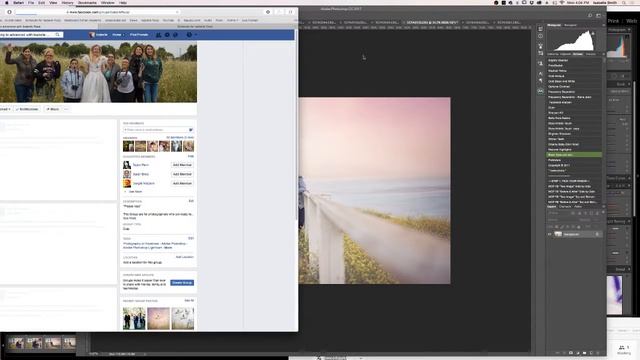This screenshot has height=360, width=640.
Task: Open Facebook notifications globe icon
Action: pos(176,35)
